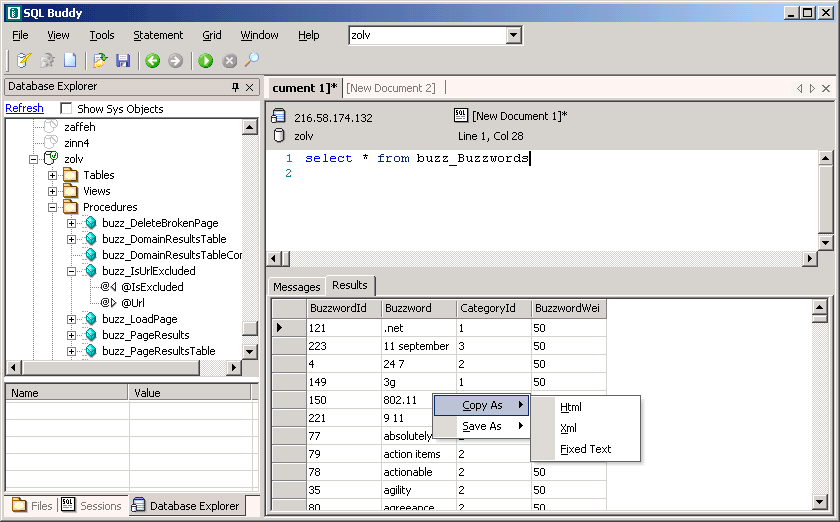Viewport: 840px width, 522px height.
Task: Switch to the Messages tab
Action: tap(297, 287)
